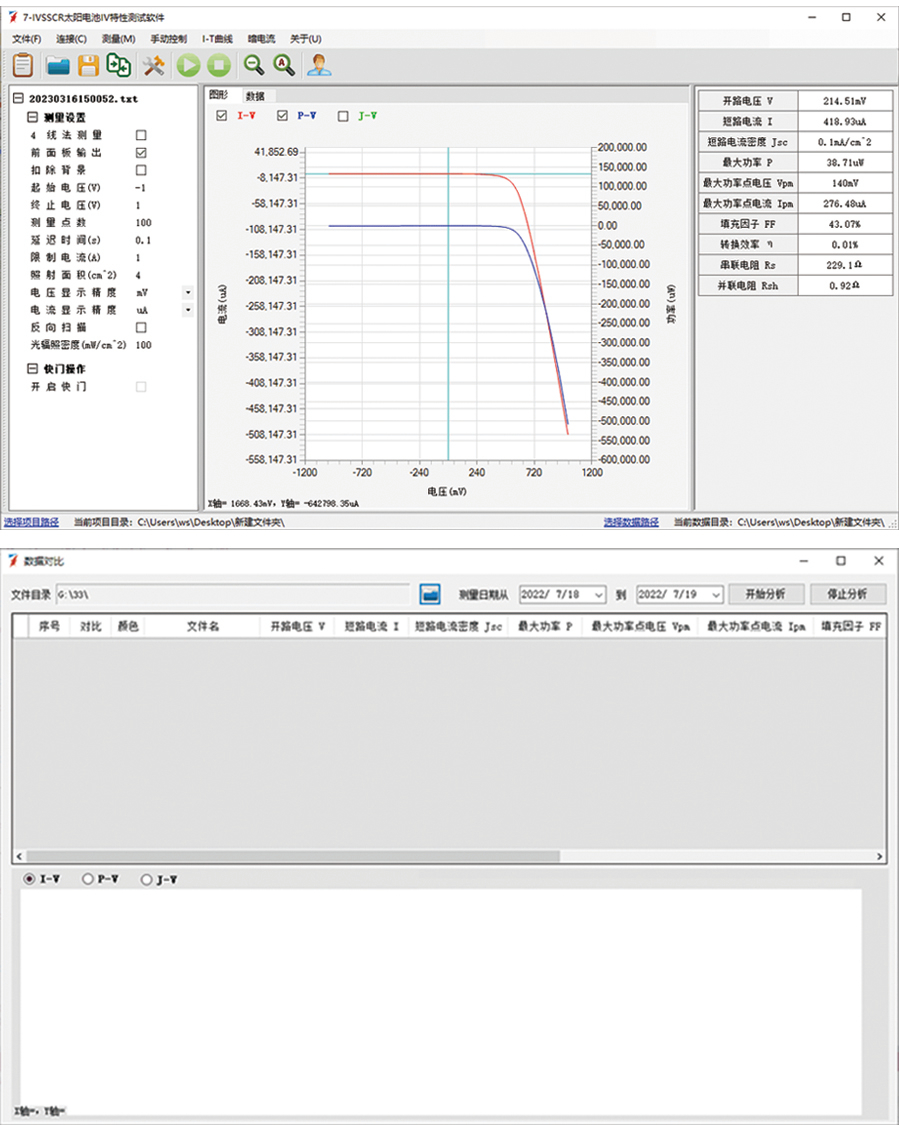Save data using the floppy disk icon
The image size is (899, 1125).
88,65
